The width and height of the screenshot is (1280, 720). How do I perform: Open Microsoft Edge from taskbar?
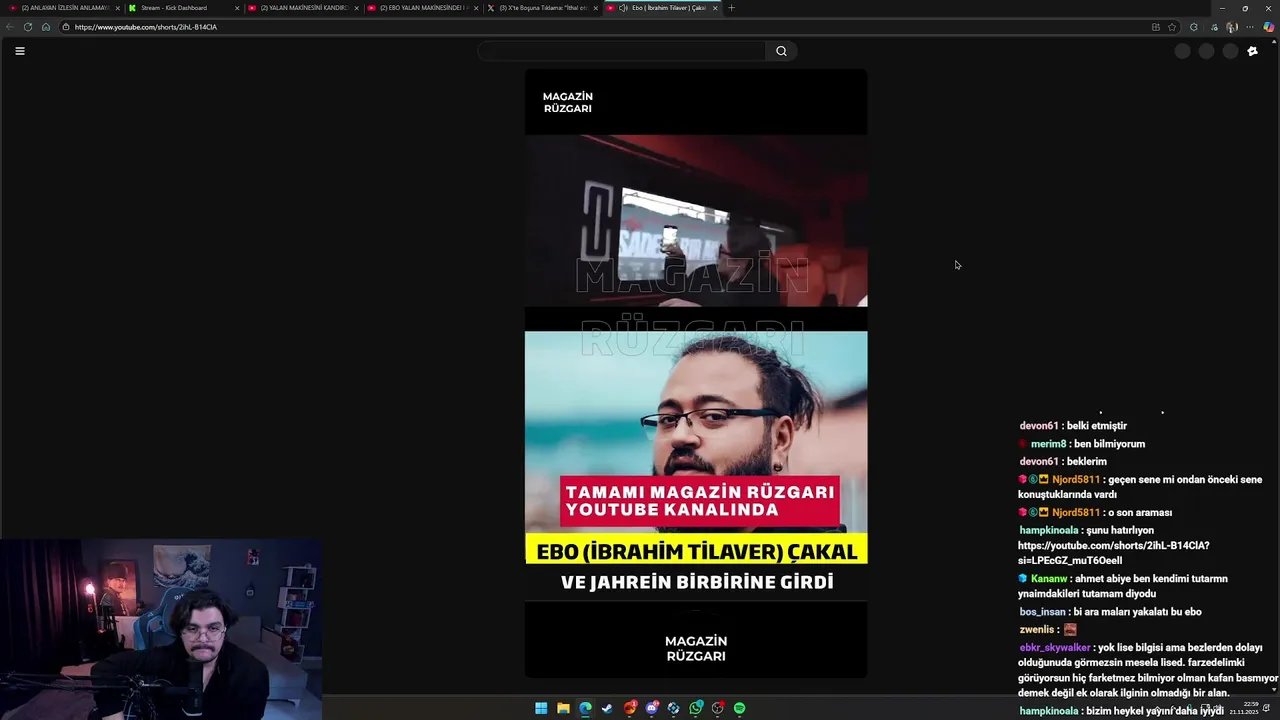point(585,708)
